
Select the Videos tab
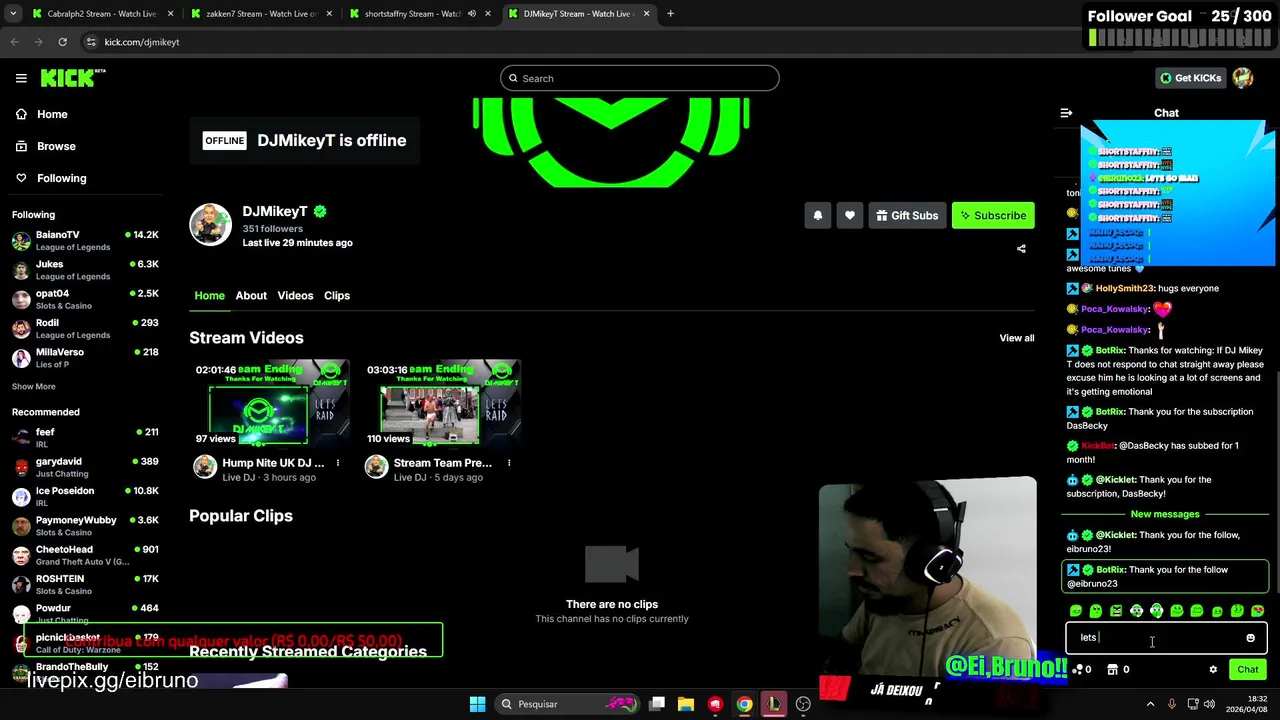(x=295, y=295)
